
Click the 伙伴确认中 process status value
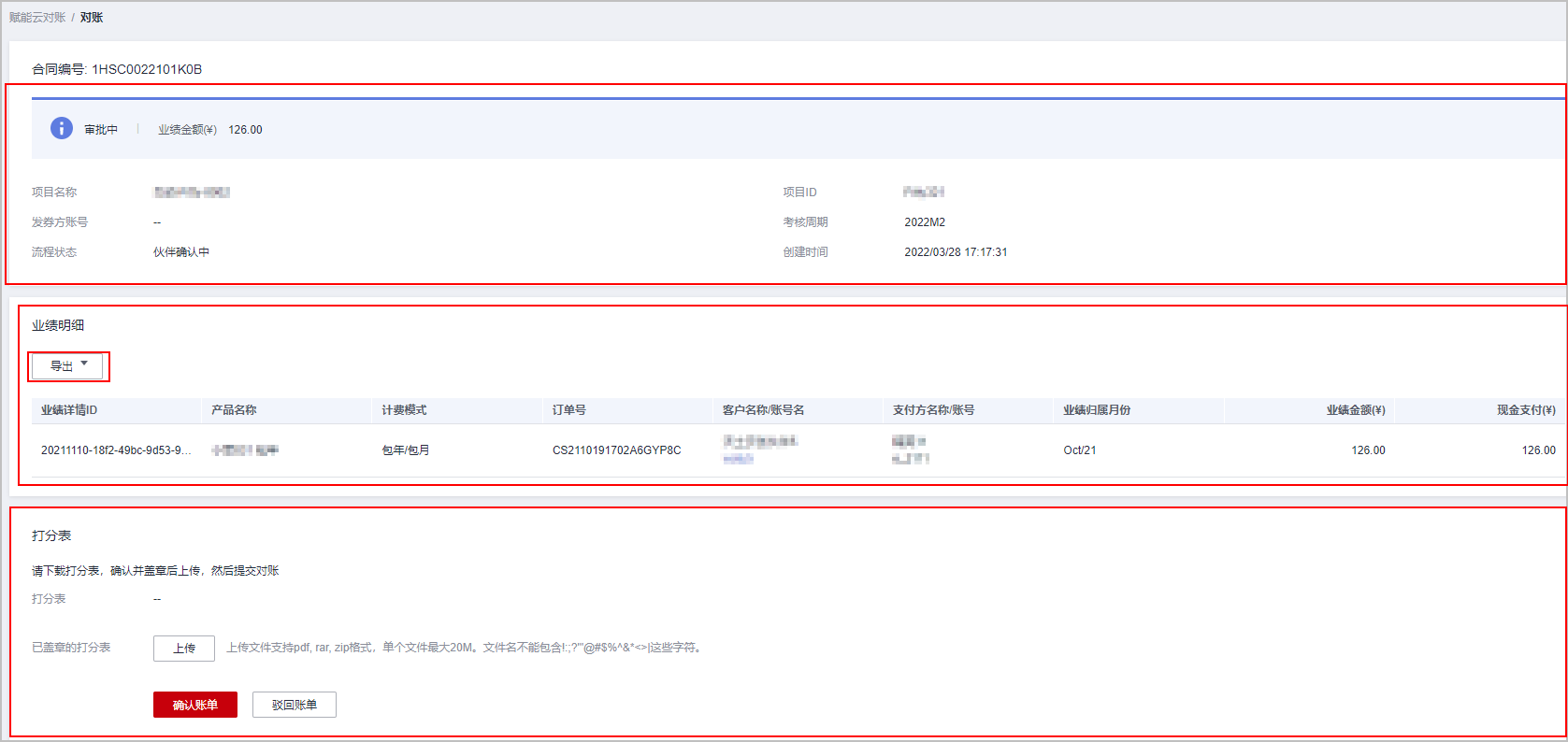pyautogui.click(x=181, y=252)
